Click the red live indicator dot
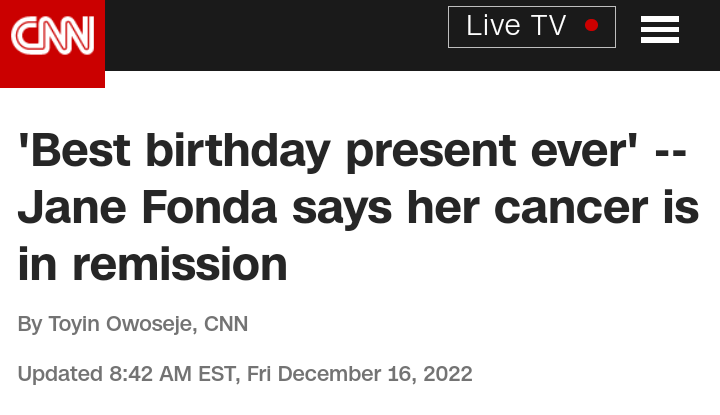The height and width of the screenshot is (415, 720). pos(591,26)
